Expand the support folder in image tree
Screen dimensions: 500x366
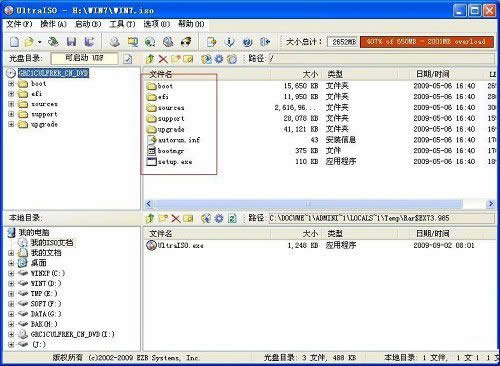point(11,114)
